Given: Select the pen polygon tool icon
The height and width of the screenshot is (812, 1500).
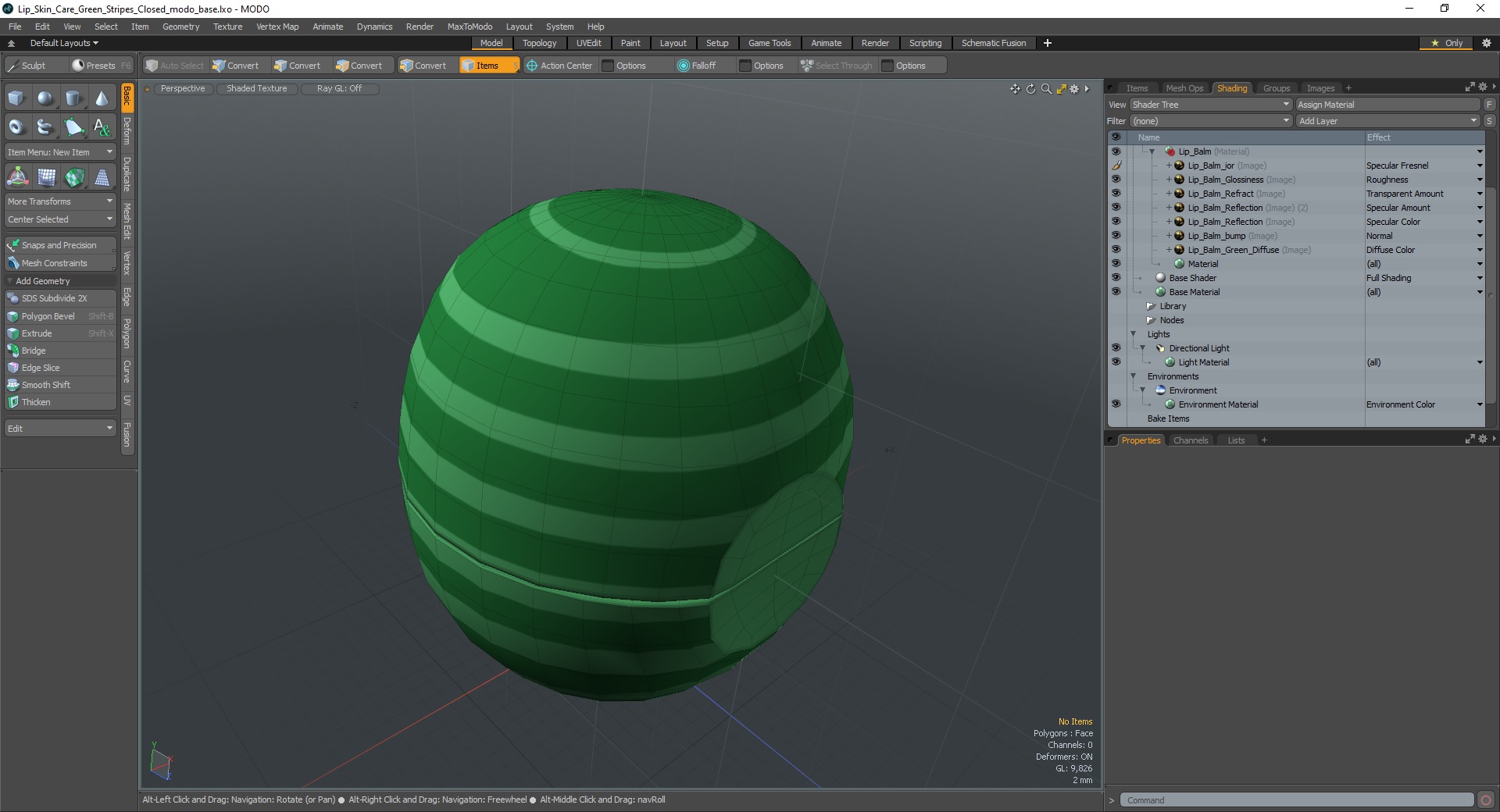Looking at the screenshot, I should pos(74,126).
